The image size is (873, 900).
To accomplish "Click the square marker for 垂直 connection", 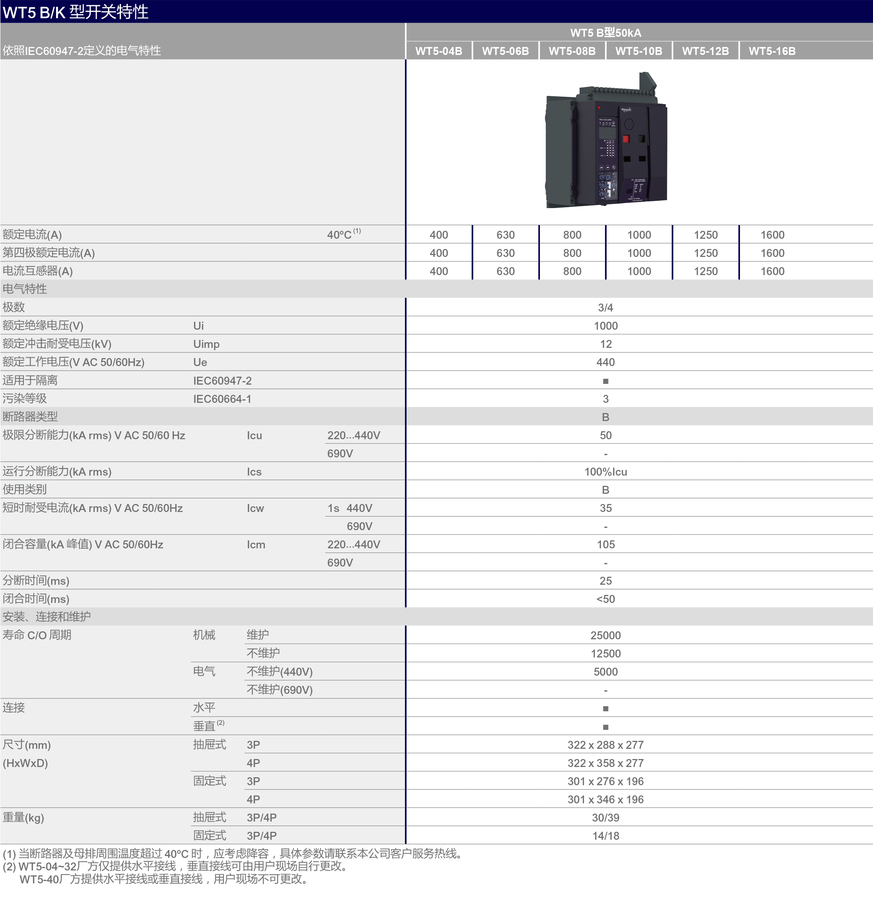I will 606,727.
